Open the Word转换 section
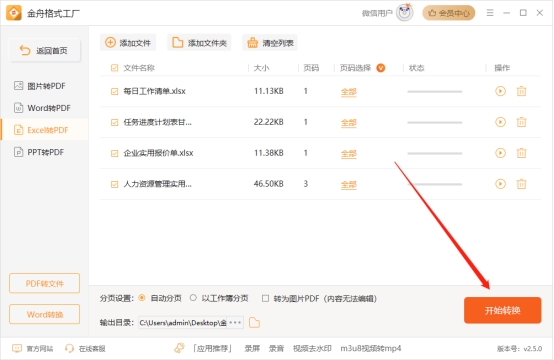Viewport: 554px width, 360px height. [x=45, y=314]
